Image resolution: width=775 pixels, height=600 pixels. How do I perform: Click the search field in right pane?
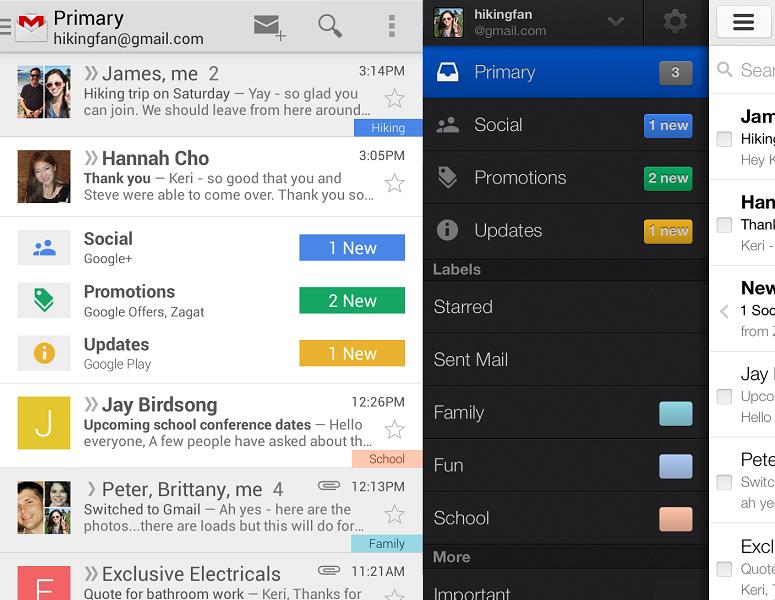pos(743,70)
